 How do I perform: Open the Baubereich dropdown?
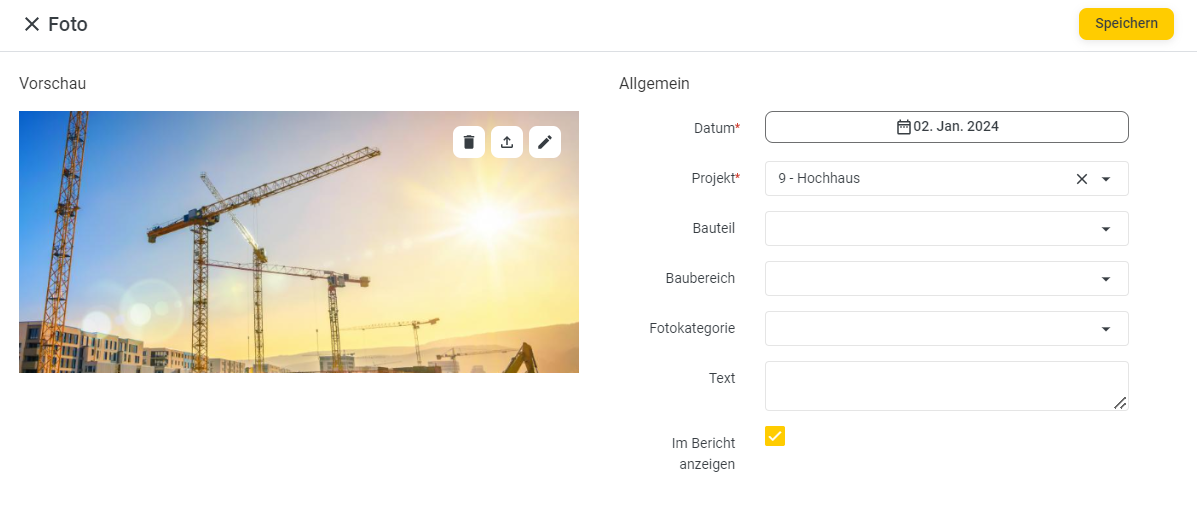[947, 279]
